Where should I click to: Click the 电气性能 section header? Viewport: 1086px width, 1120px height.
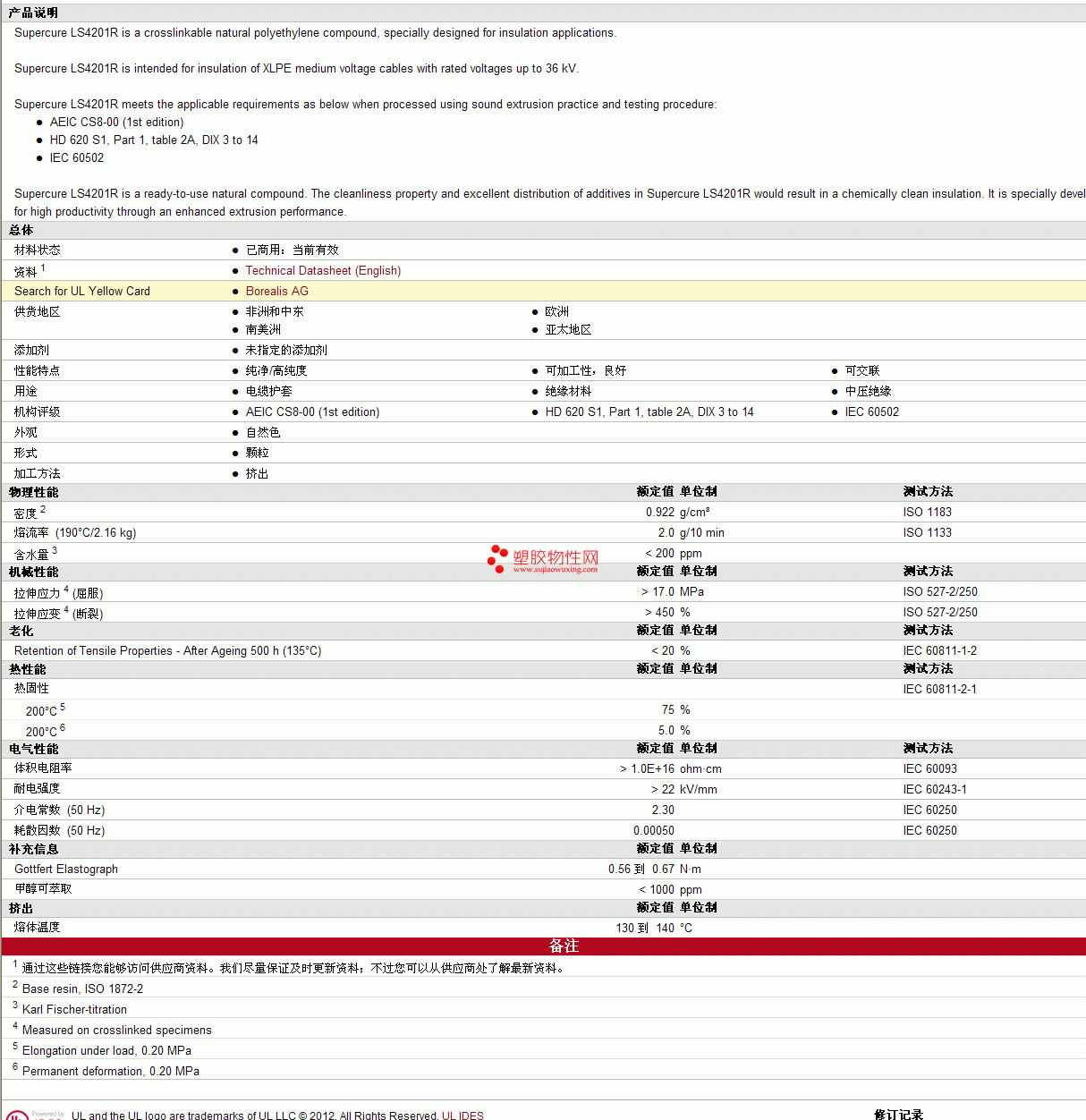[x=34, y=749]
